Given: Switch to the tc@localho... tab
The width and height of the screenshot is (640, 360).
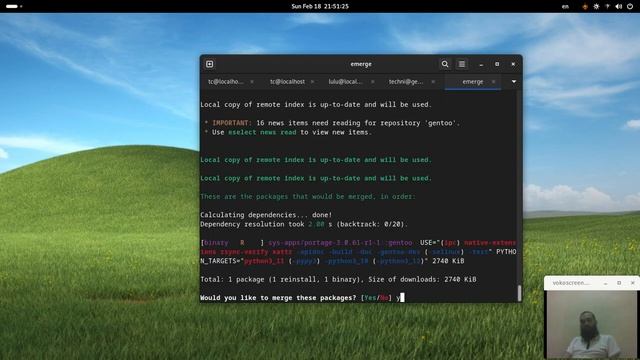Looking at the screenshot, I should 225,82.
